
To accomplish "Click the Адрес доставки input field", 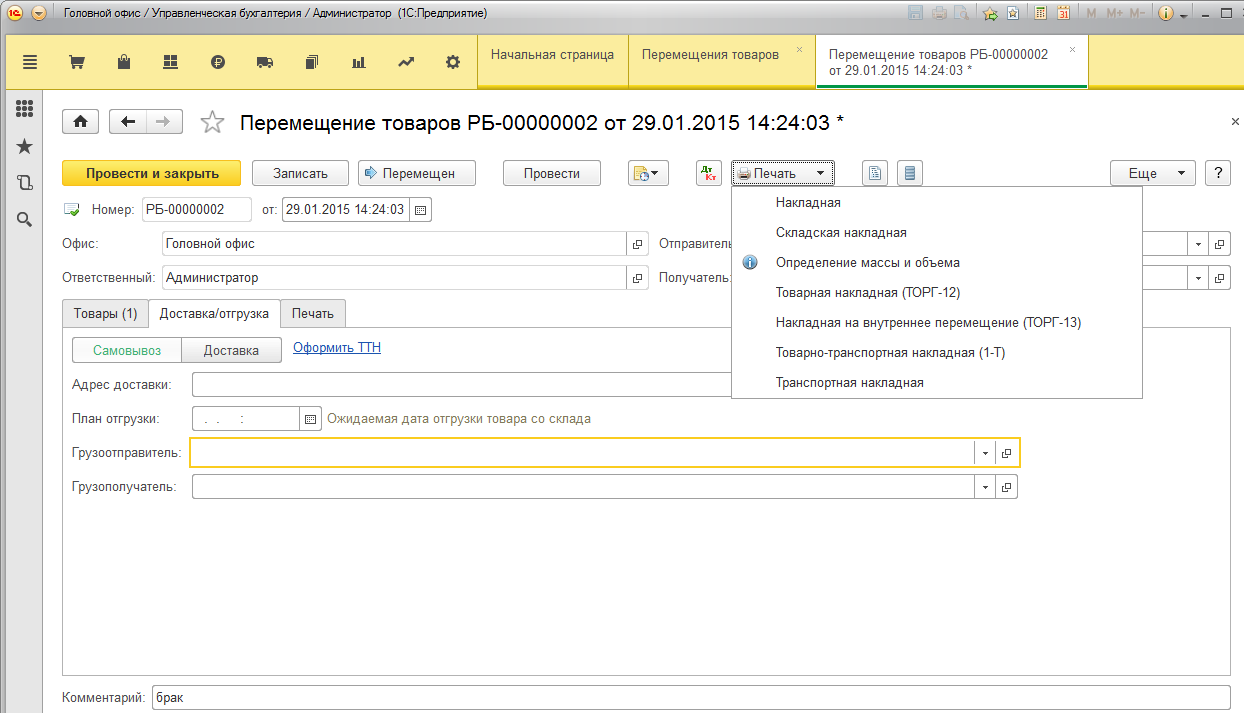I will coord(461,385).
